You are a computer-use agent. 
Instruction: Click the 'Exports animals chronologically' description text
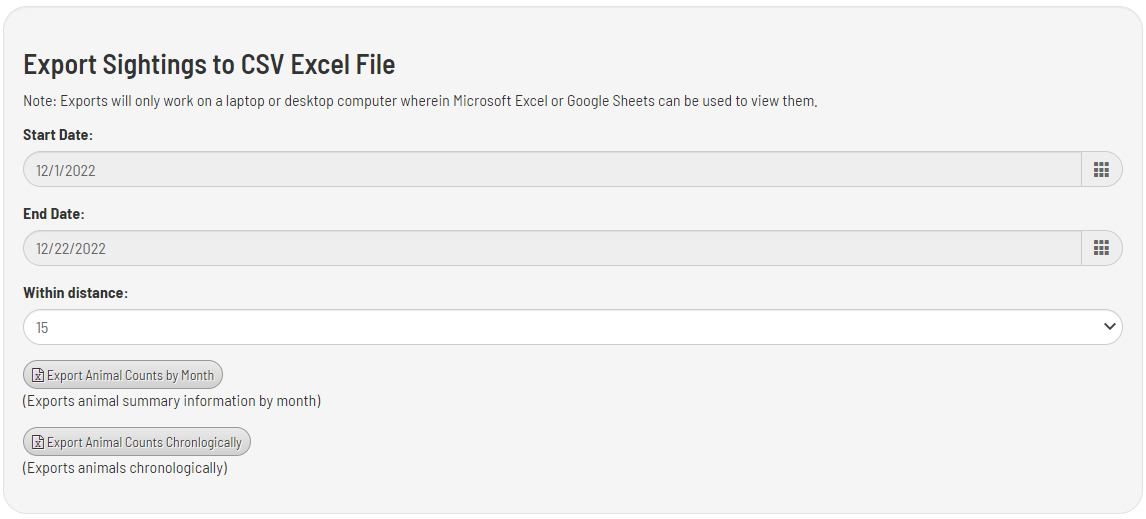125,467
